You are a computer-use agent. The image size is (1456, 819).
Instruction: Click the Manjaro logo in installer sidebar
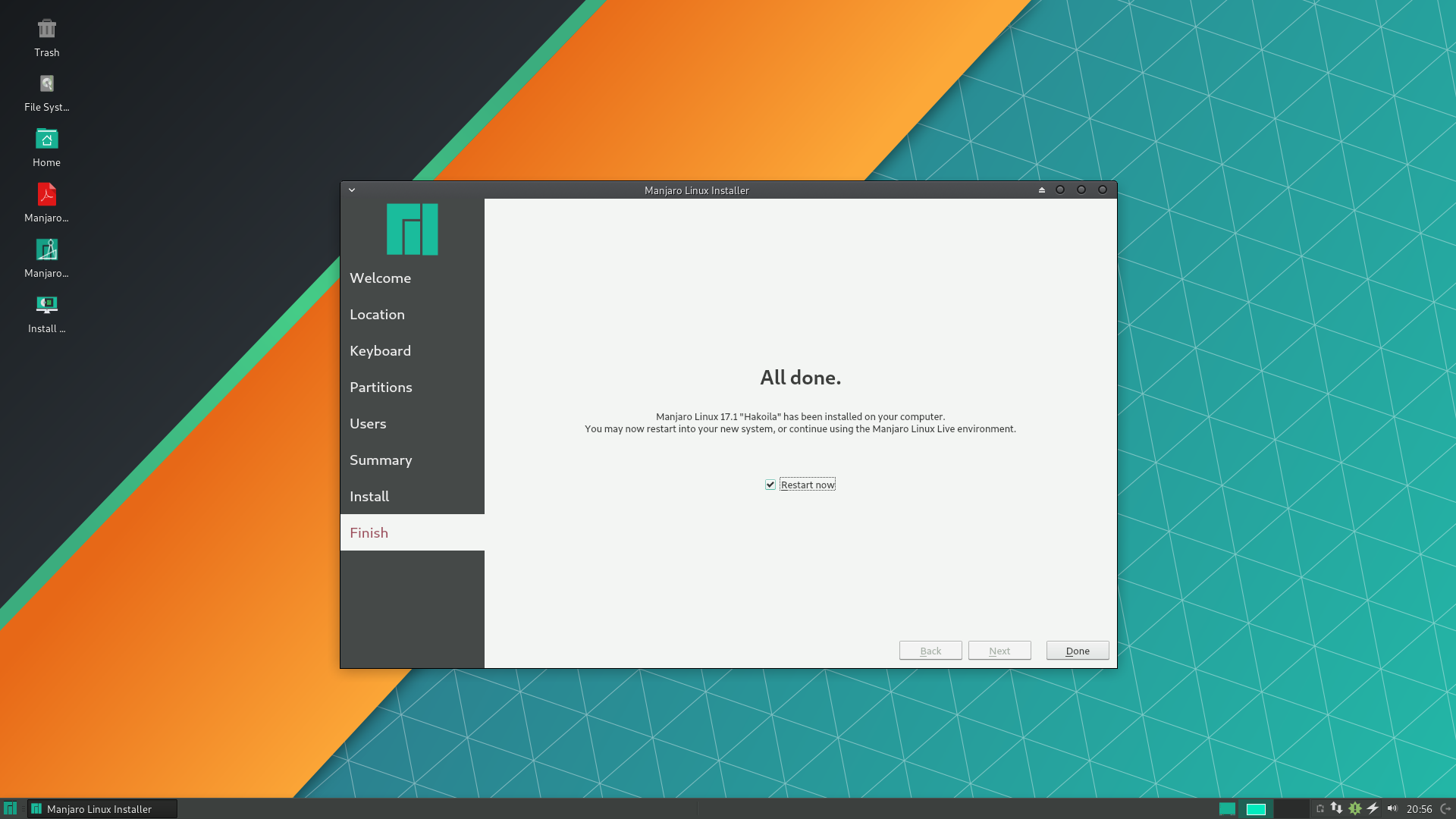(x=413, y=229)
